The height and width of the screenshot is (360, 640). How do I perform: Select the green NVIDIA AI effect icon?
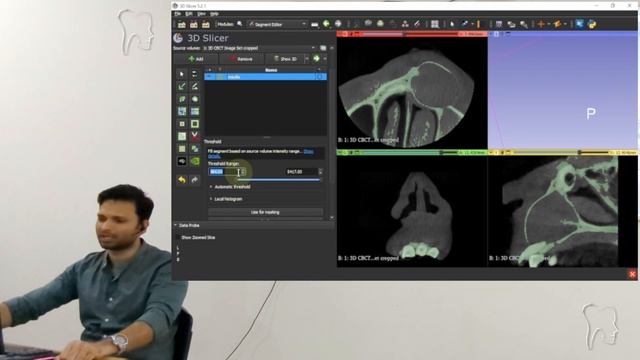tap(195, 161)
